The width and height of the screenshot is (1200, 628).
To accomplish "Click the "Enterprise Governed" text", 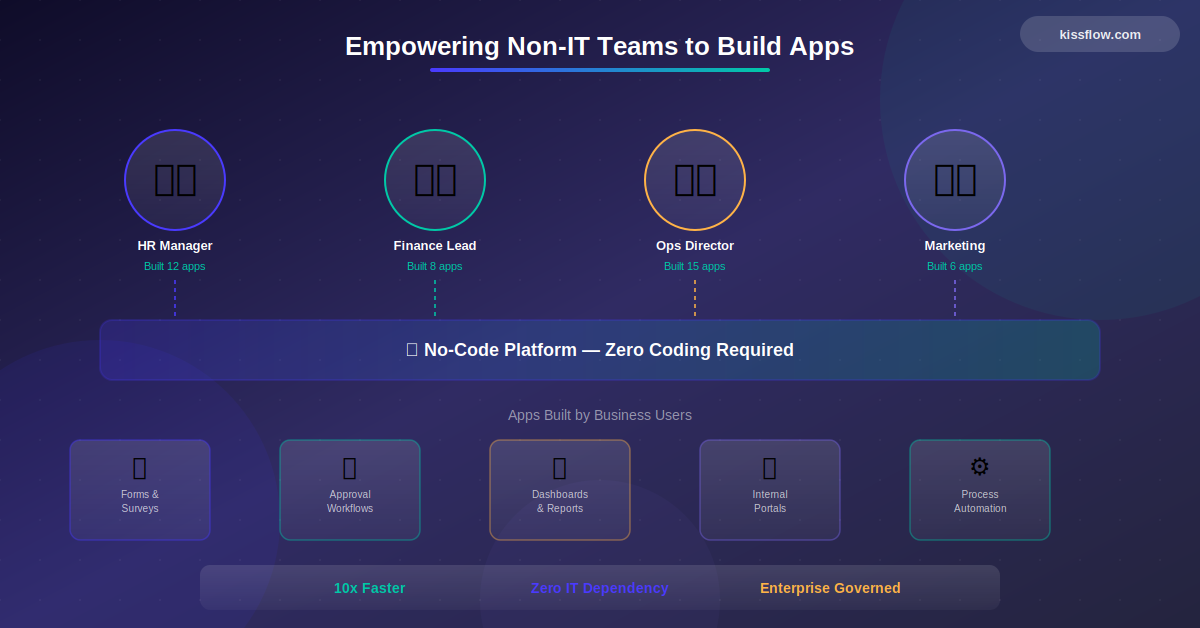I will [x=830, y=588].
